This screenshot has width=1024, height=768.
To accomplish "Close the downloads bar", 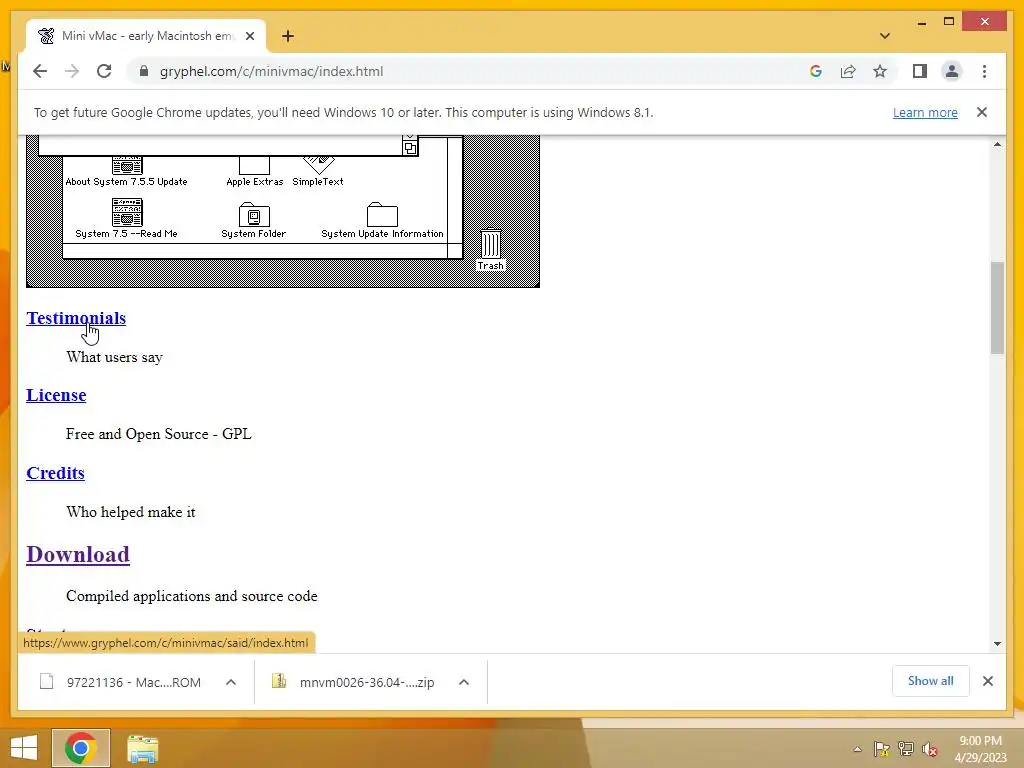I will (987, 681).
